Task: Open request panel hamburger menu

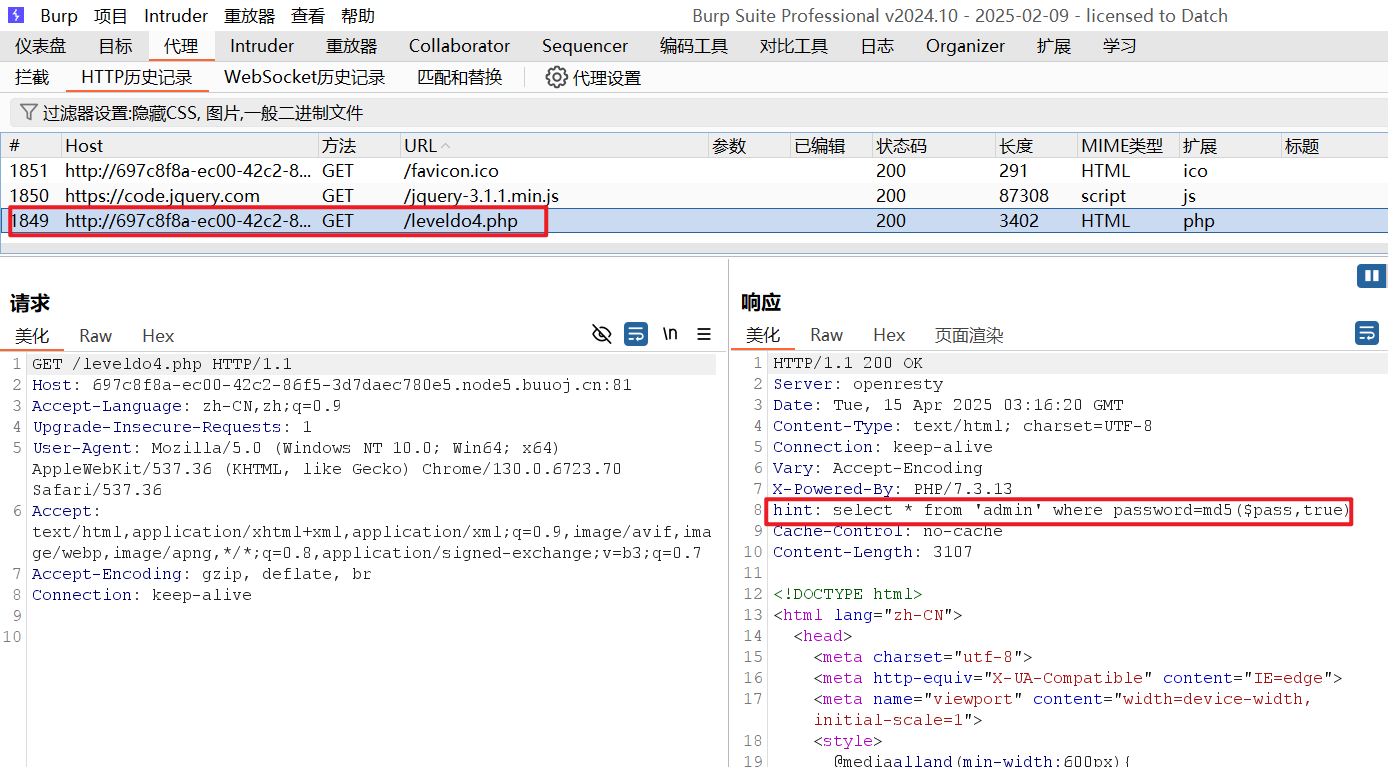Action: 704,334
